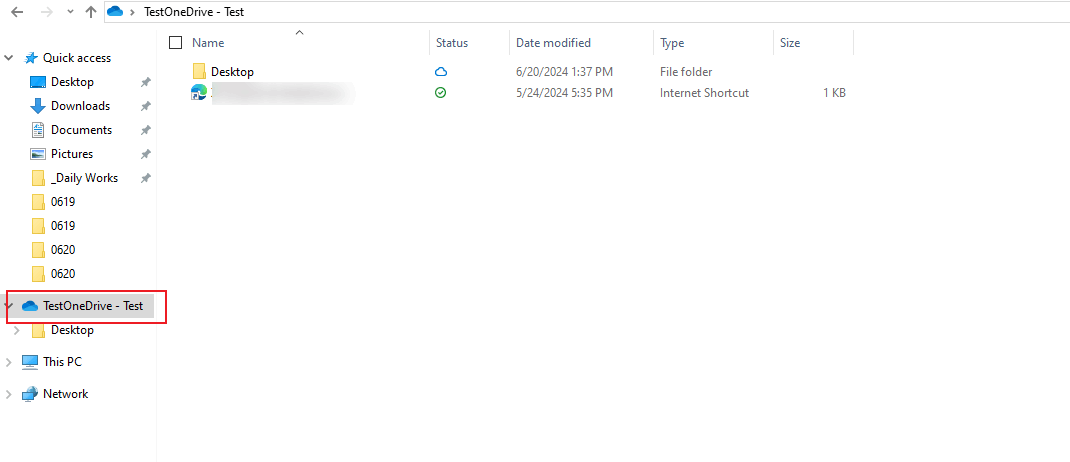
Task: Select the Desktop folder icon in file list
Action: point(199,71)
